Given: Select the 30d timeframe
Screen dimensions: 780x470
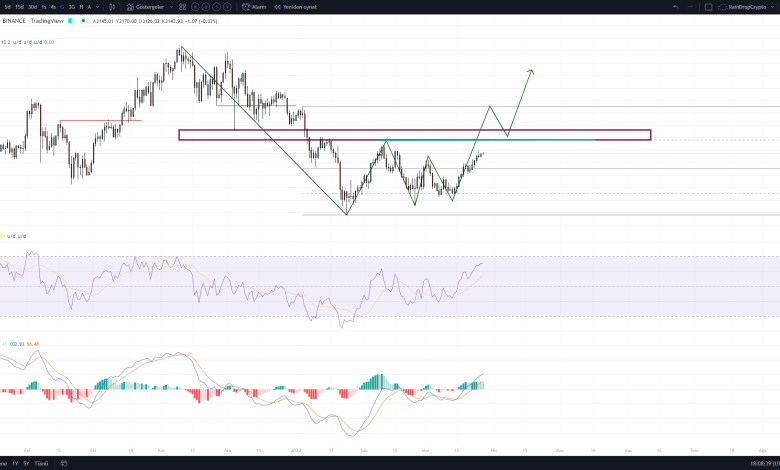Looking at the screenshot, I should [x=32, y=7].
